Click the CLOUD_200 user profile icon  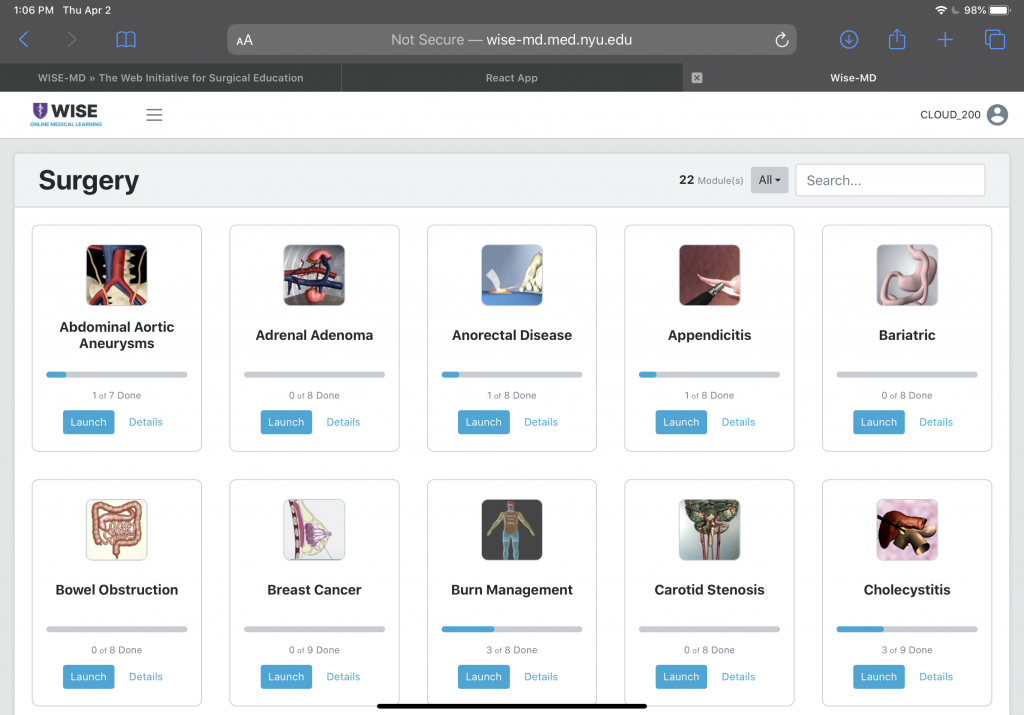(997, 115)
